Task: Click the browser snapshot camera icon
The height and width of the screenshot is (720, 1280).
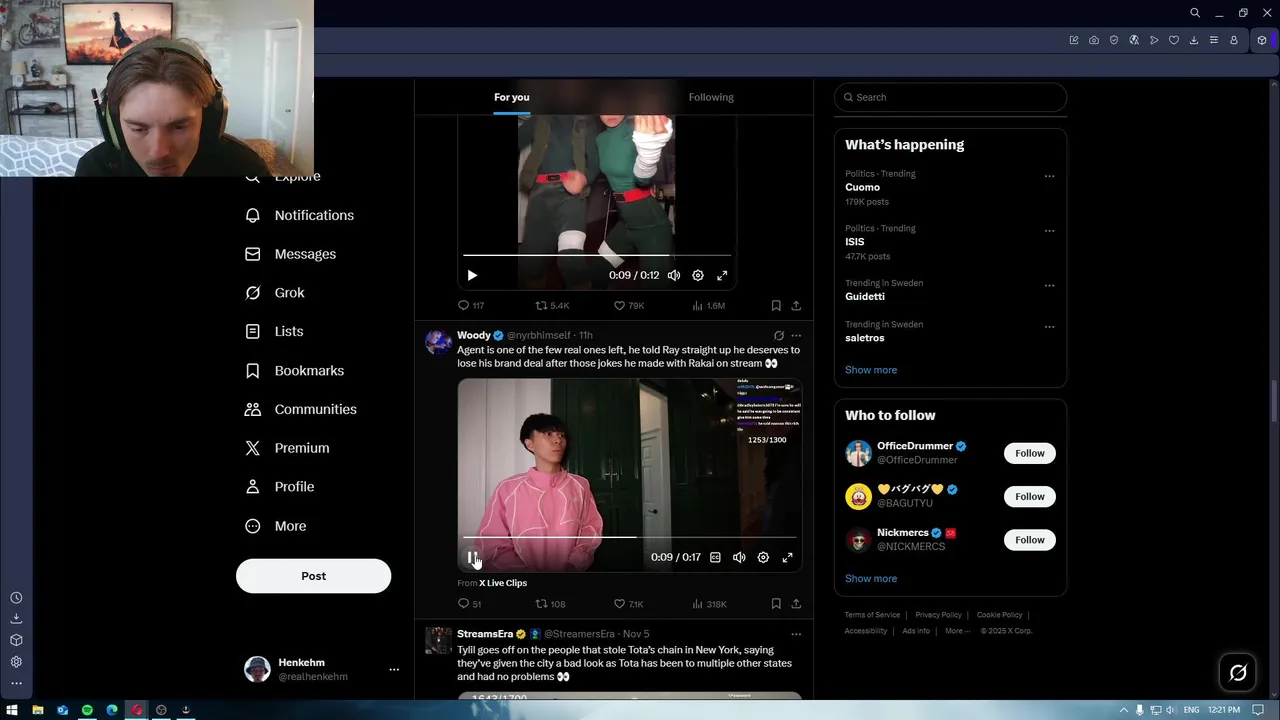Action: [x=1094, y=40]
